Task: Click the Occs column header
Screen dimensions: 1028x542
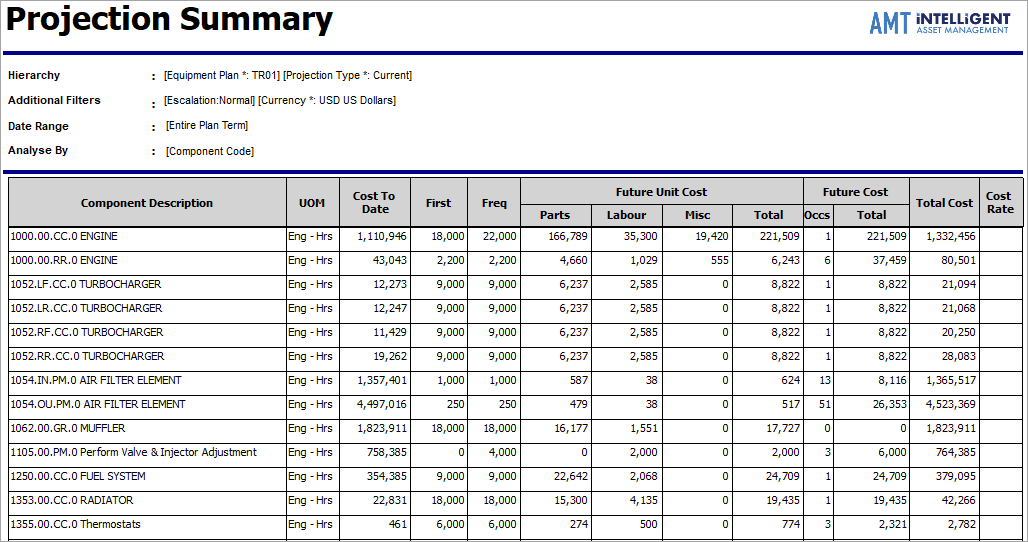Action: click(817, 215)
